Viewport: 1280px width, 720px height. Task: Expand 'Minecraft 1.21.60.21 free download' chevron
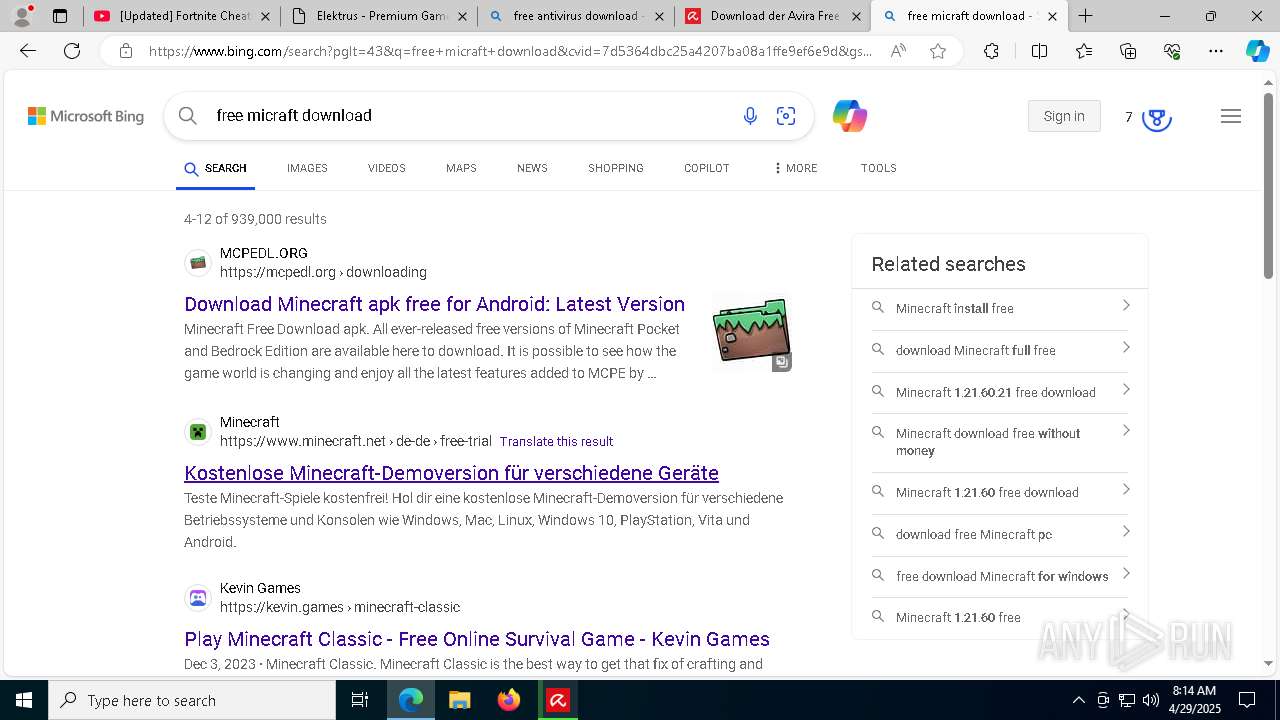1126,390
